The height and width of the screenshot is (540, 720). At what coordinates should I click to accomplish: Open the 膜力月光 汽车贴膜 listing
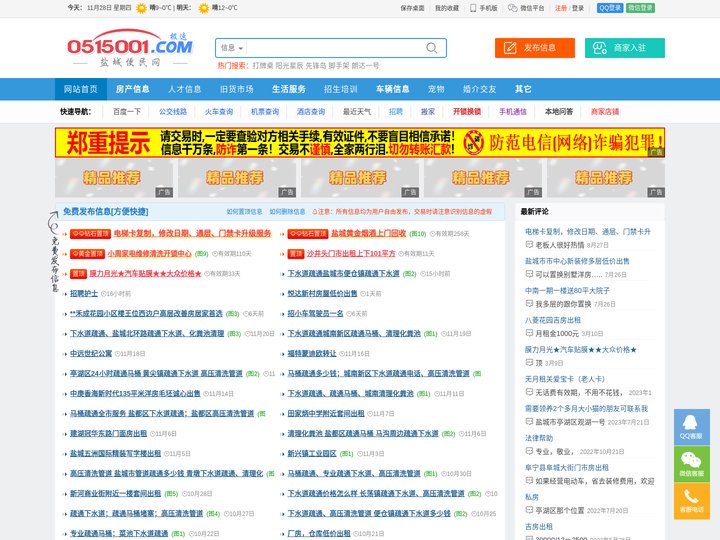(x=145, y=274)
